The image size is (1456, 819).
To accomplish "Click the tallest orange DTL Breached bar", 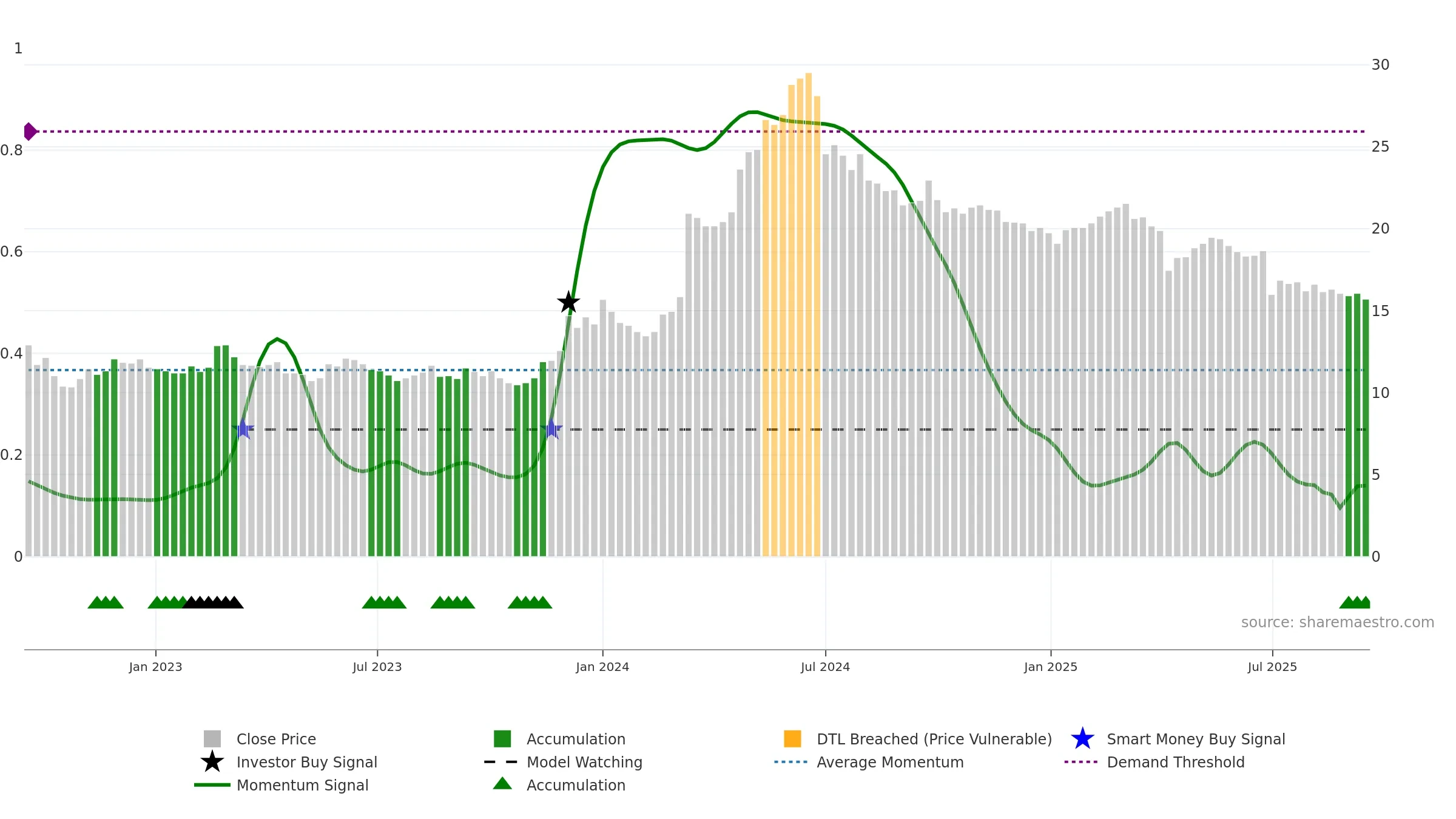I will [x=809, y=315].
